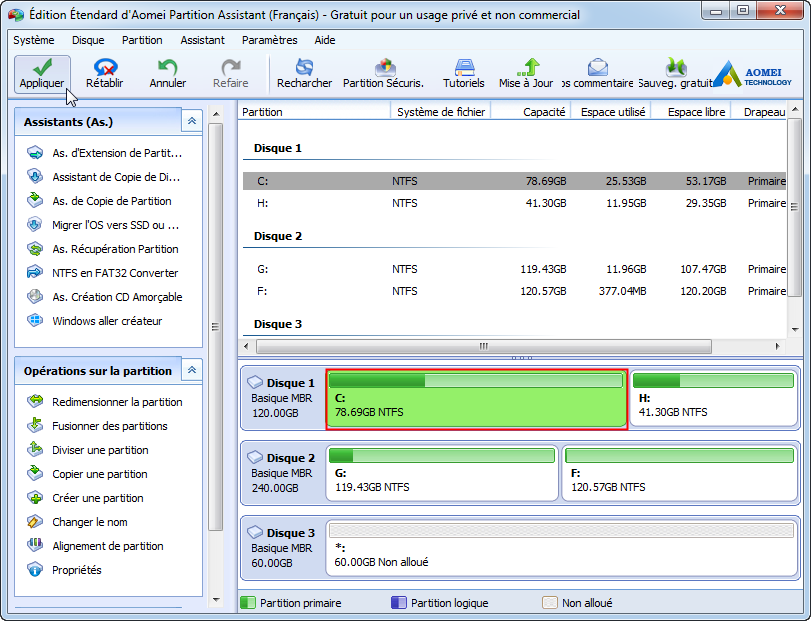Select Disque 3 Basique MBR label
The width and height of the screenshot is (811, 621).
[283, 548]
